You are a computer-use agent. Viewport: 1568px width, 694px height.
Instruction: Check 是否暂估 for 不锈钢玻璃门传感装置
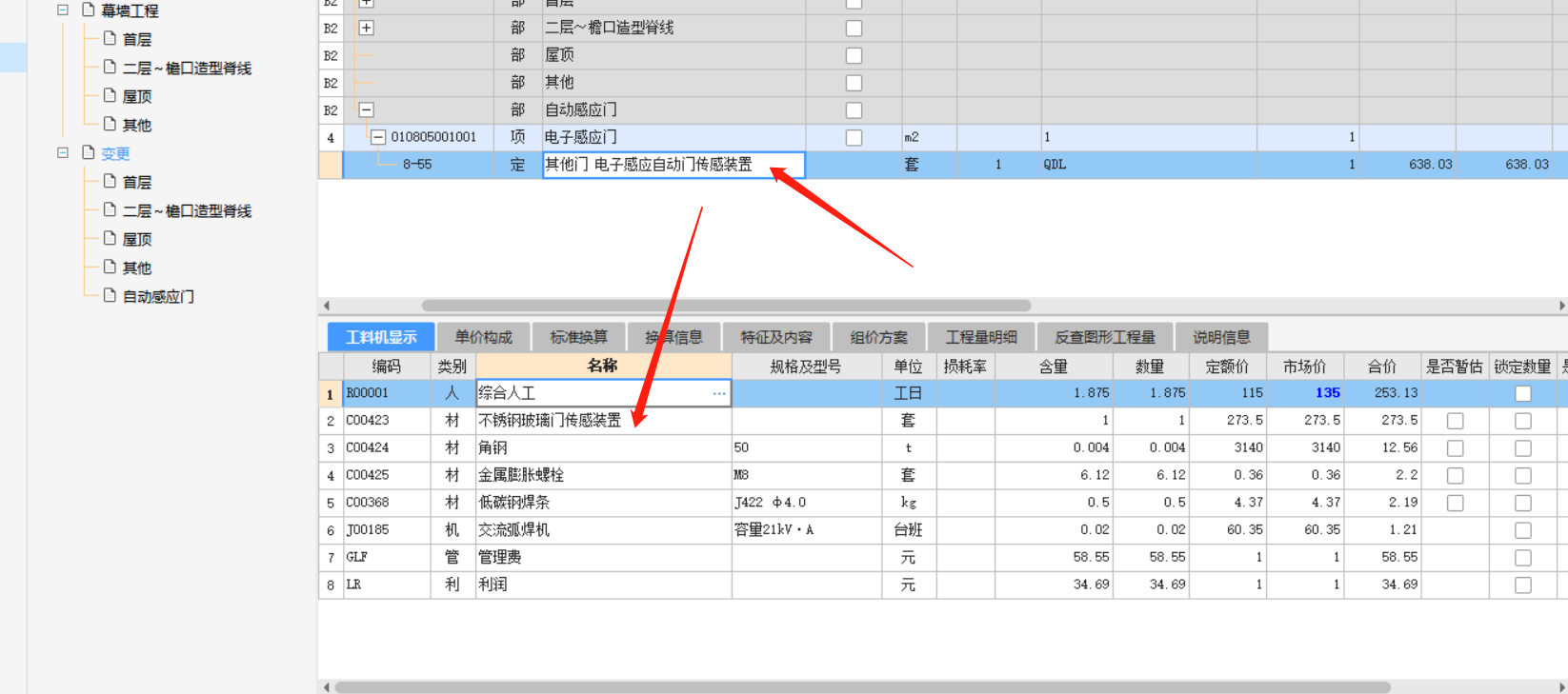1455,421
